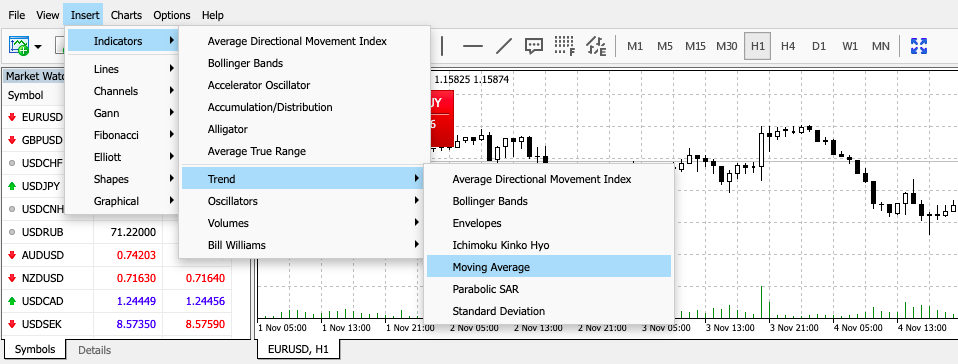Click the USDSEK ask price 8.57590
This screenshot has width=958, height=364.
coord(204,325)
